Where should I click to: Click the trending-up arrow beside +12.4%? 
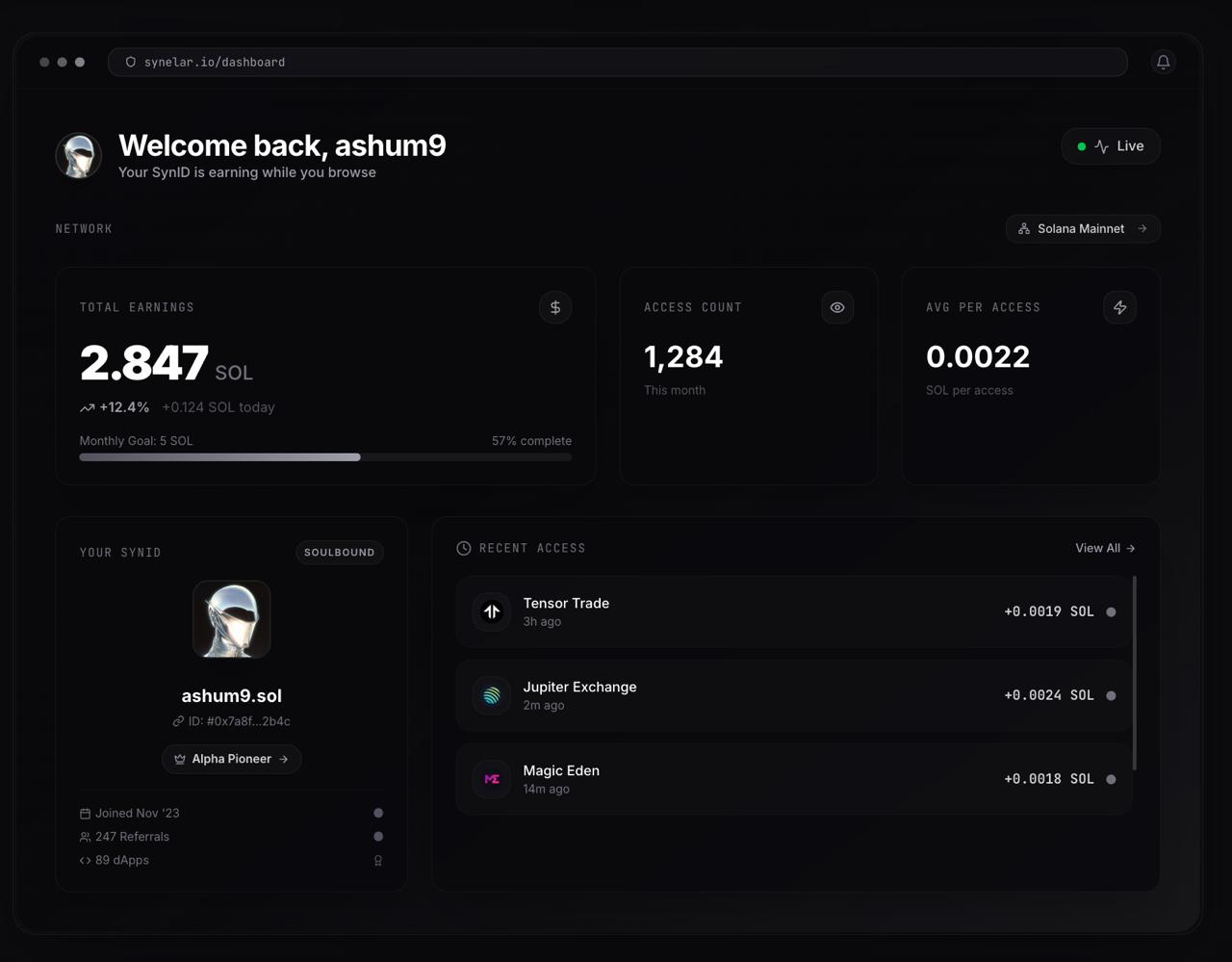88,408
